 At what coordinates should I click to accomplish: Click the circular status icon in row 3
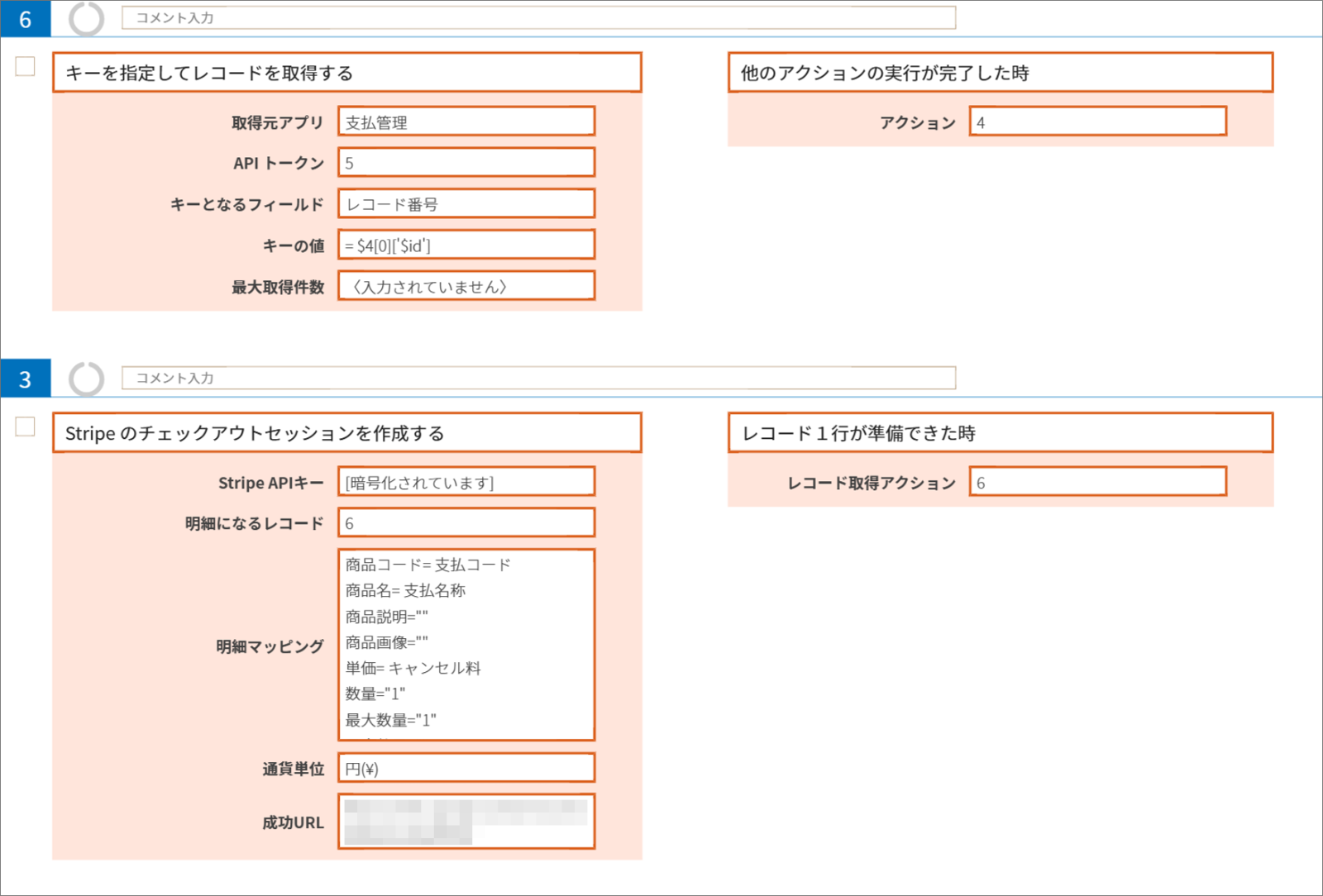point(86,379)
